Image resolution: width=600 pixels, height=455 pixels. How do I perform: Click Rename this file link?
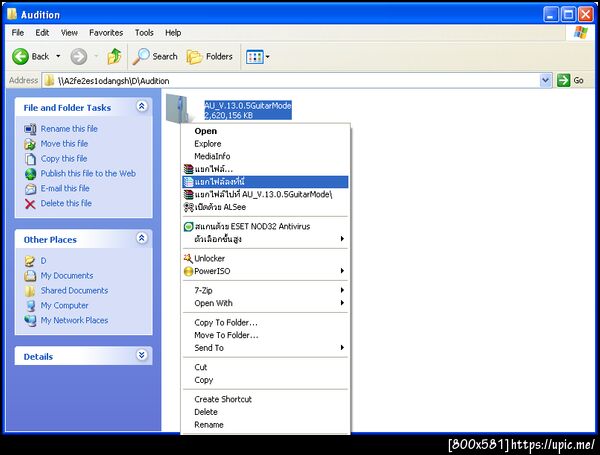point(69,129)
